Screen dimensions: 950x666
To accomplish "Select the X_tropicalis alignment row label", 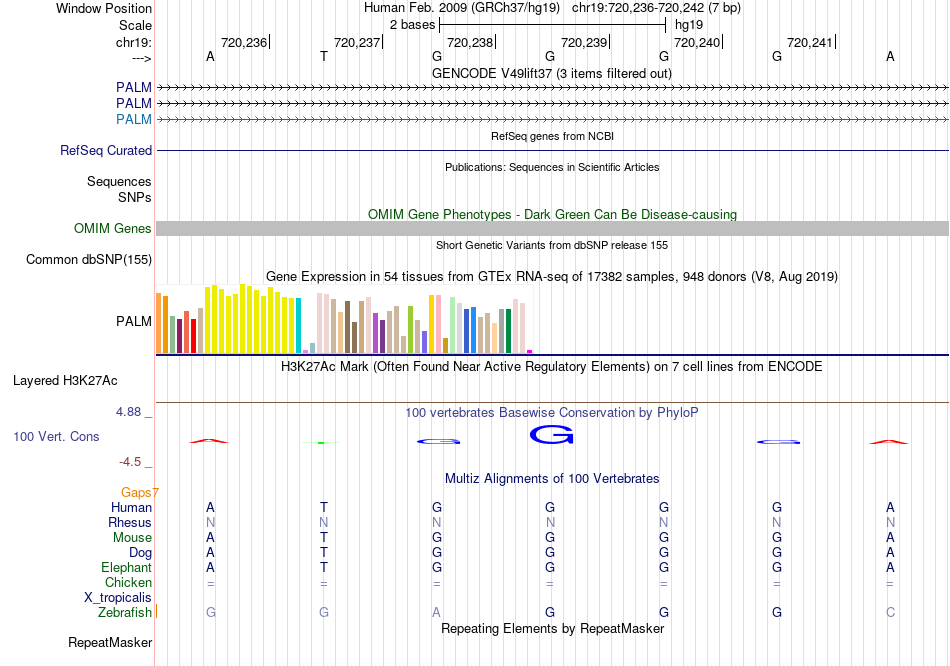I will tap(118, 598).
